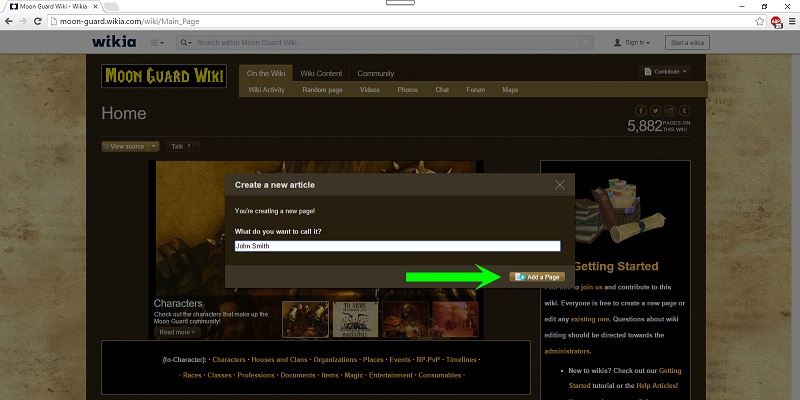800x400 pixels.
Task: Open the search scope magnifier dropdown
Action: pos(186,43)
